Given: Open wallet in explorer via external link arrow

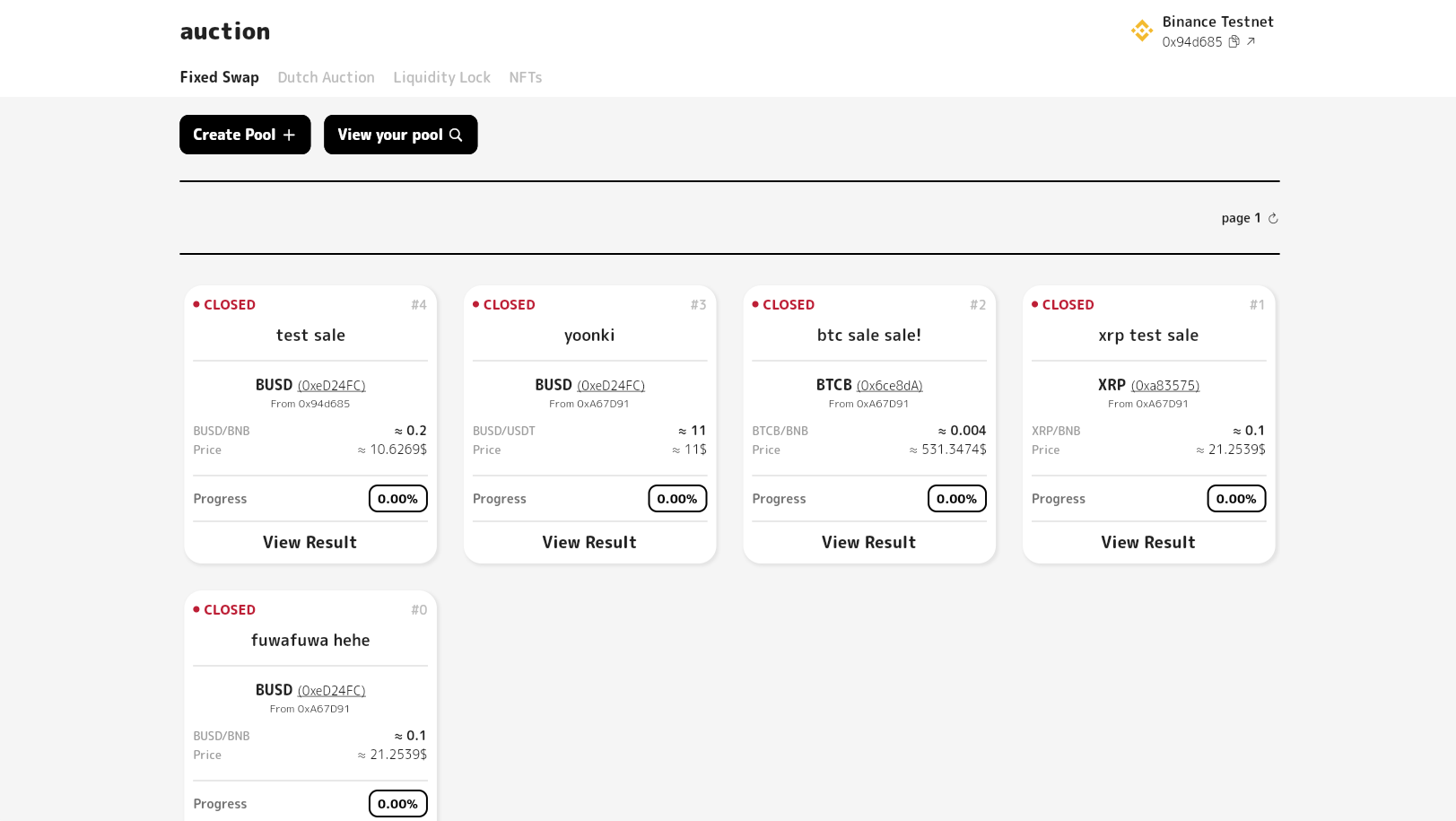Looking at the screenshot, I should click(x=1251, y=41).
